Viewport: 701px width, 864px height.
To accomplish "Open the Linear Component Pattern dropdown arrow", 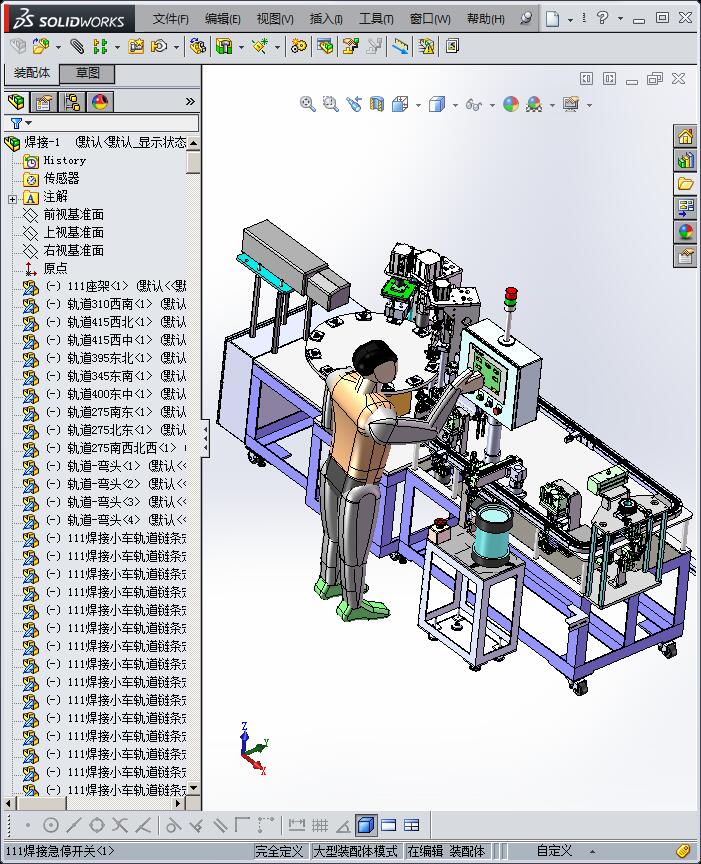I will tap(117, 47).
